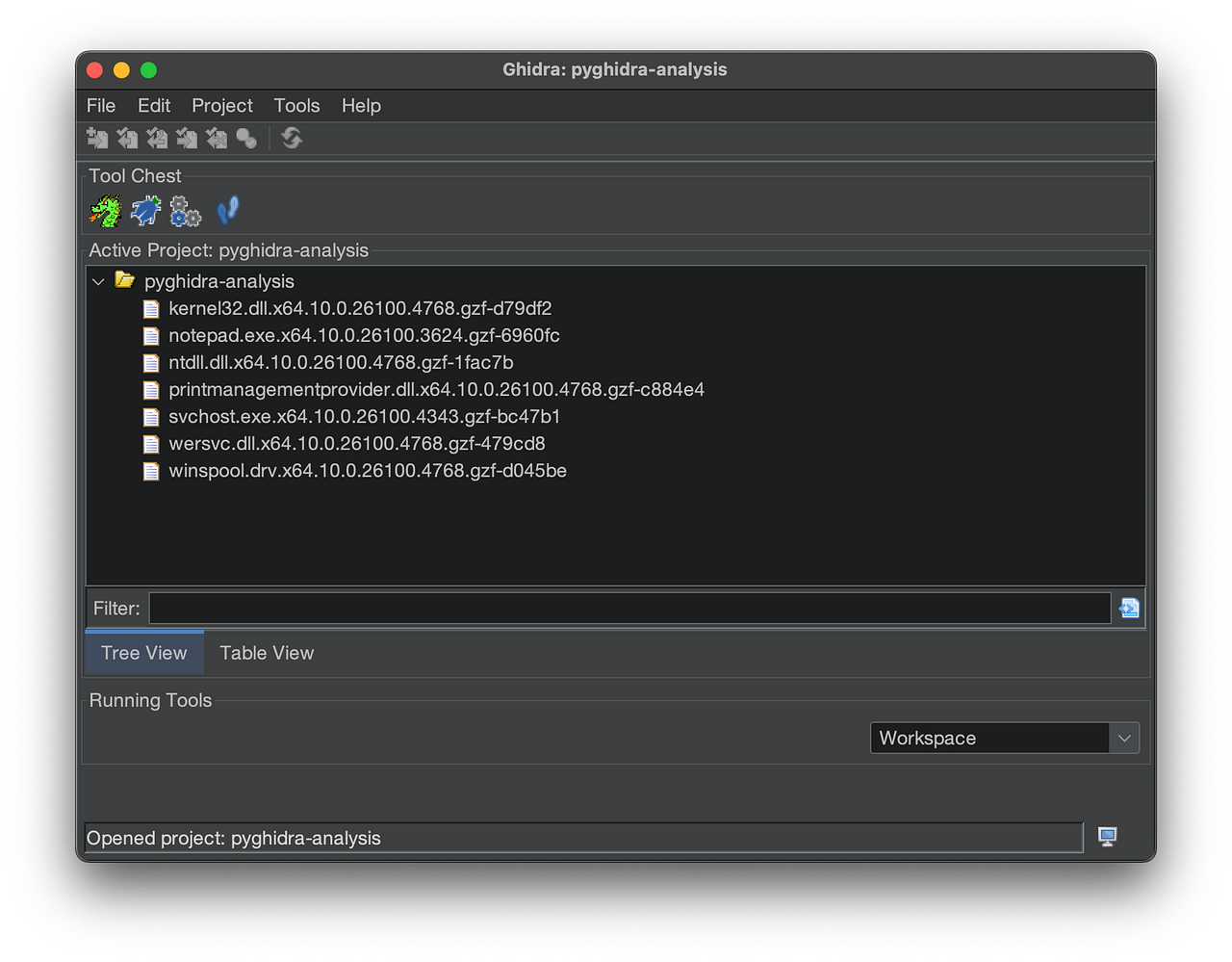Open the Workspace dropdown
This screenshot has height=962, width=1232.
tap(1005, 739)
